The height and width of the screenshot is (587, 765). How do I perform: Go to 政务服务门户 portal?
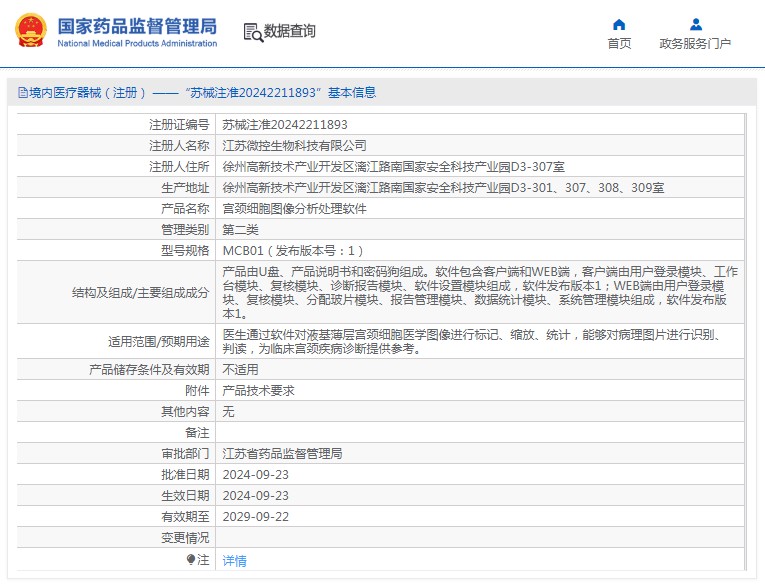pos(695,44)
